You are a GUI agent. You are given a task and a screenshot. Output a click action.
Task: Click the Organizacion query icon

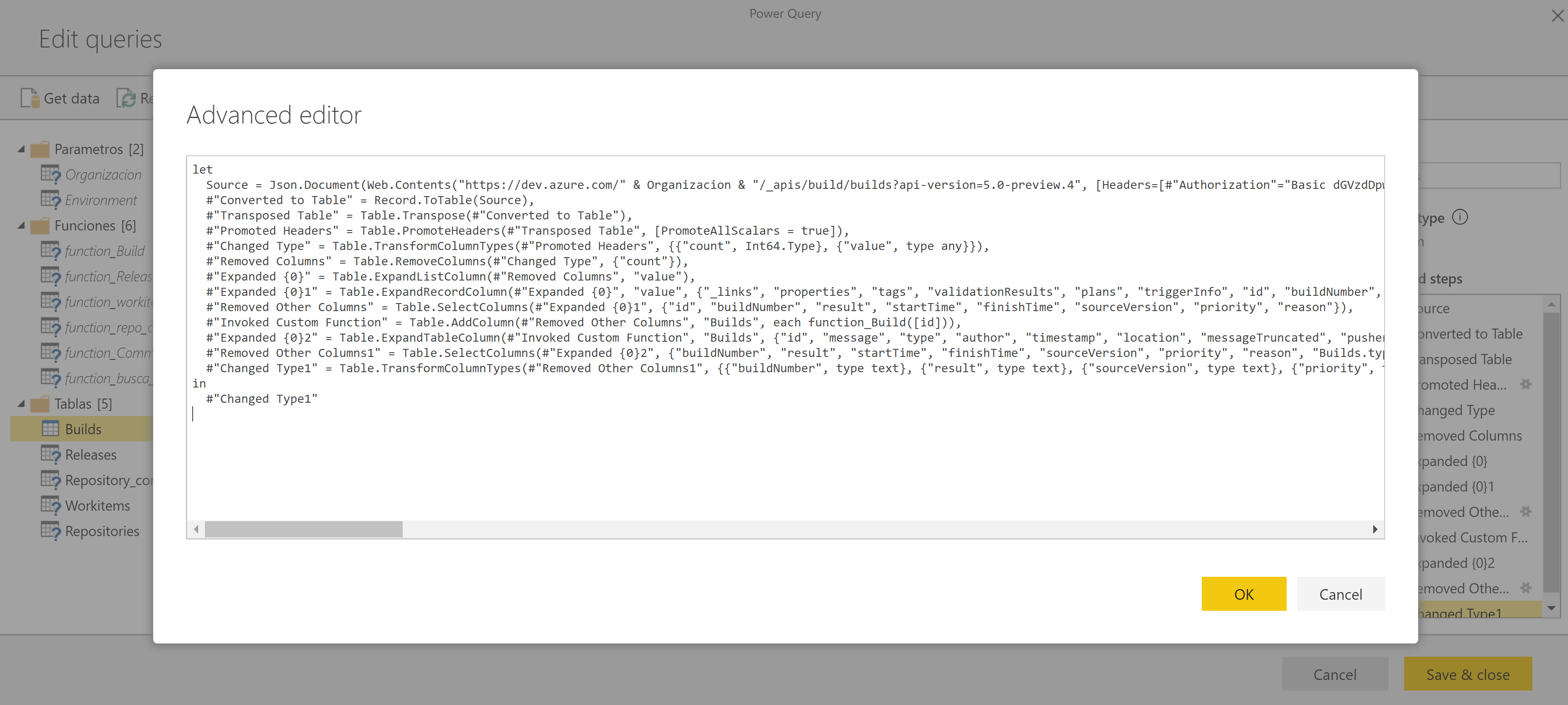point(50,175)
